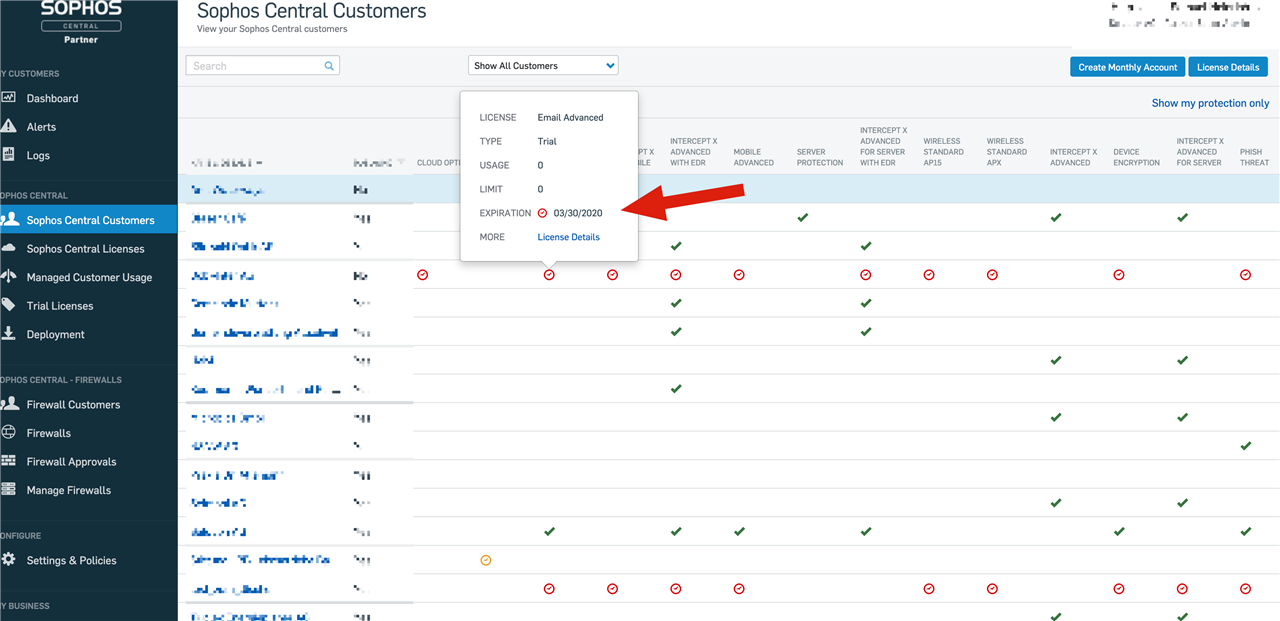Image resolution: width=1280 pixels, height=621 pixels.
Task: Click the "SOPHOS CENTRAL - FIREWALLS" sidebar section heading
Action: 61,380
